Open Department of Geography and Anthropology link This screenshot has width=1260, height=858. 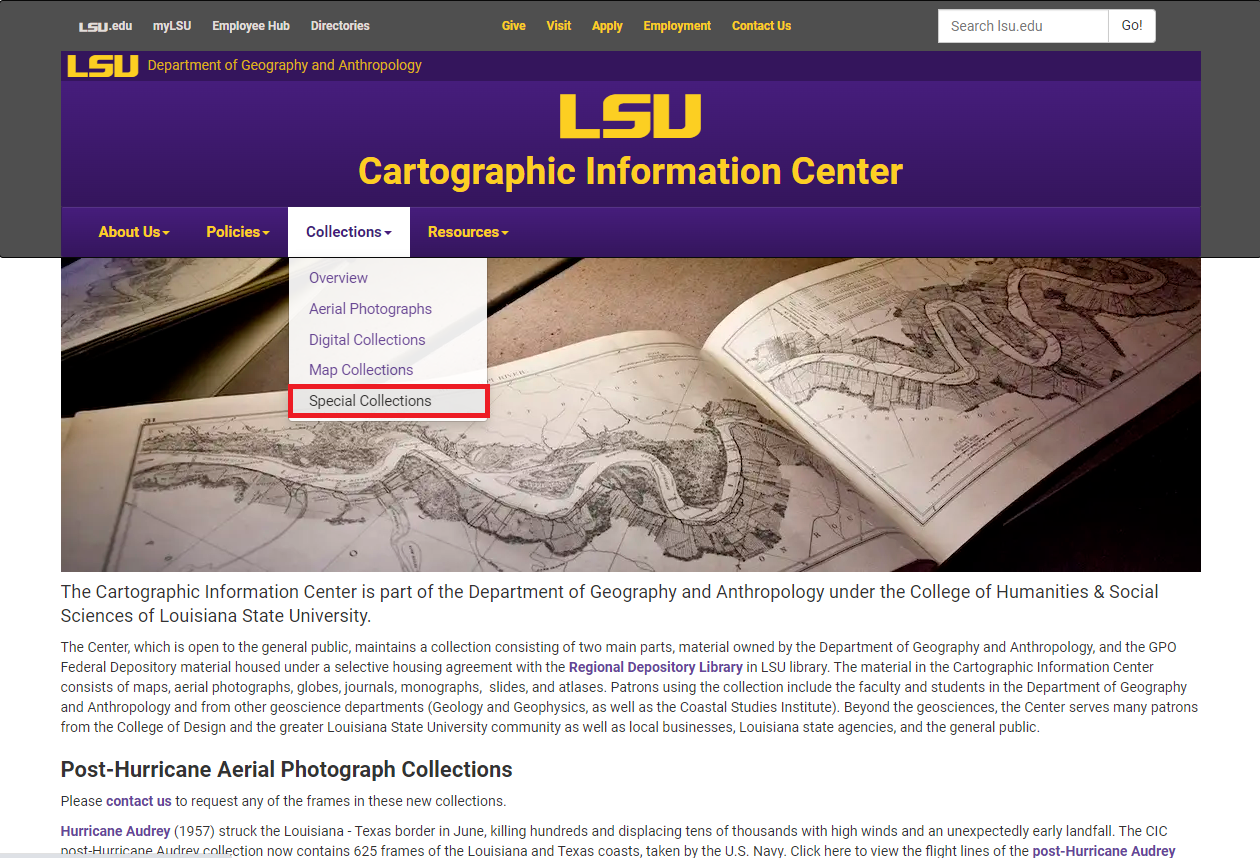point(285,65)
